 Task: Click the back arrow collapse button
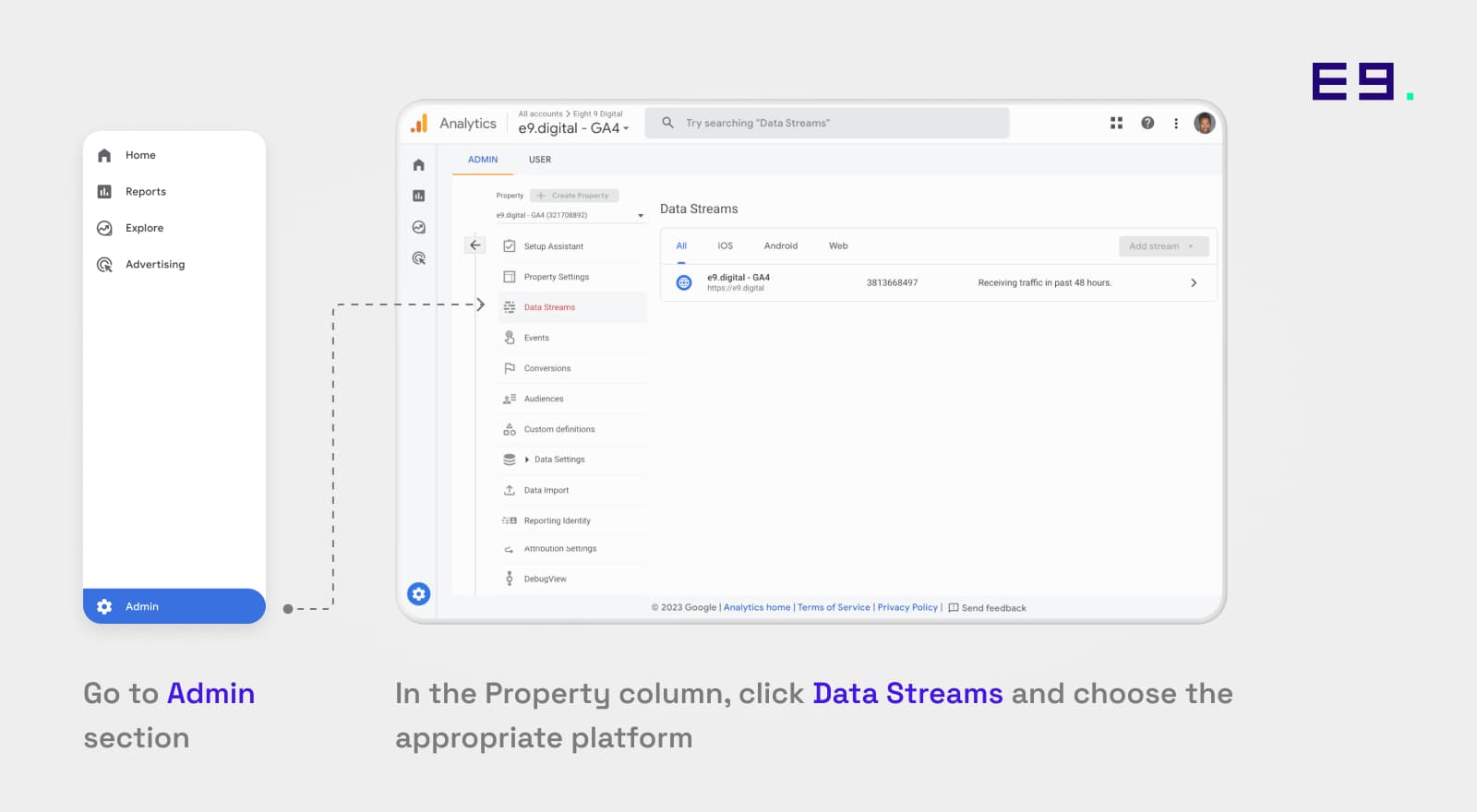click(475, 245)
